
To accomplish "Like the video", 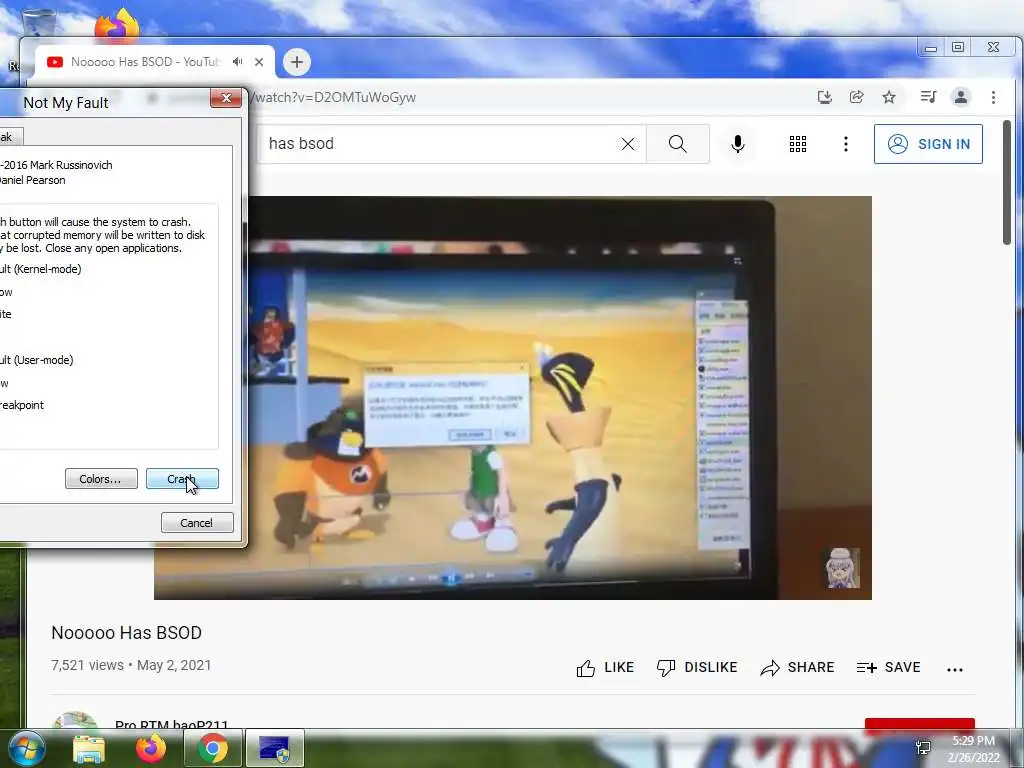I will 605,667.
